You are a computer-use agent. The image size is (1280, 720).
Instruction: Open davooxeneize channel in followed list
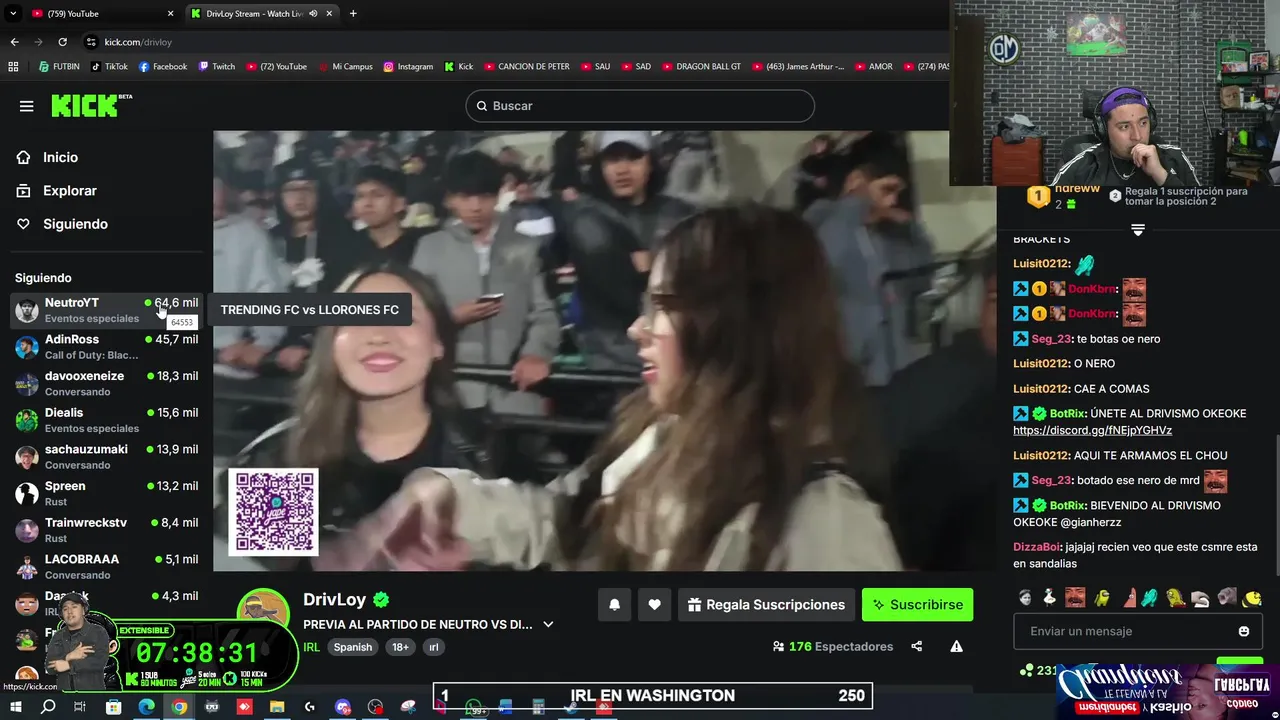(x=106, y=383)
